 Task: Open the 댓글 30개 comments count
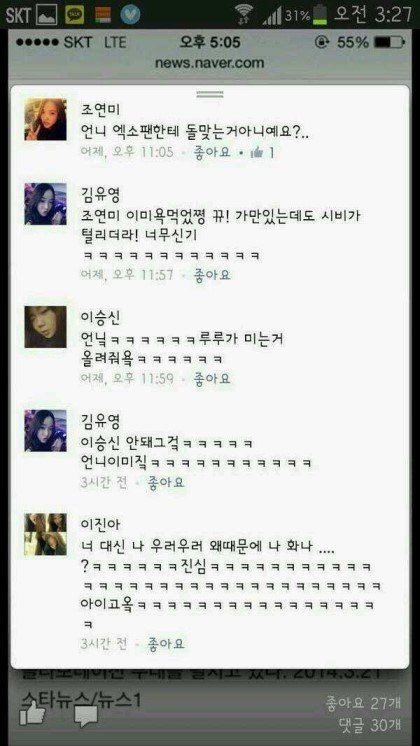click(x=370, y=725)
